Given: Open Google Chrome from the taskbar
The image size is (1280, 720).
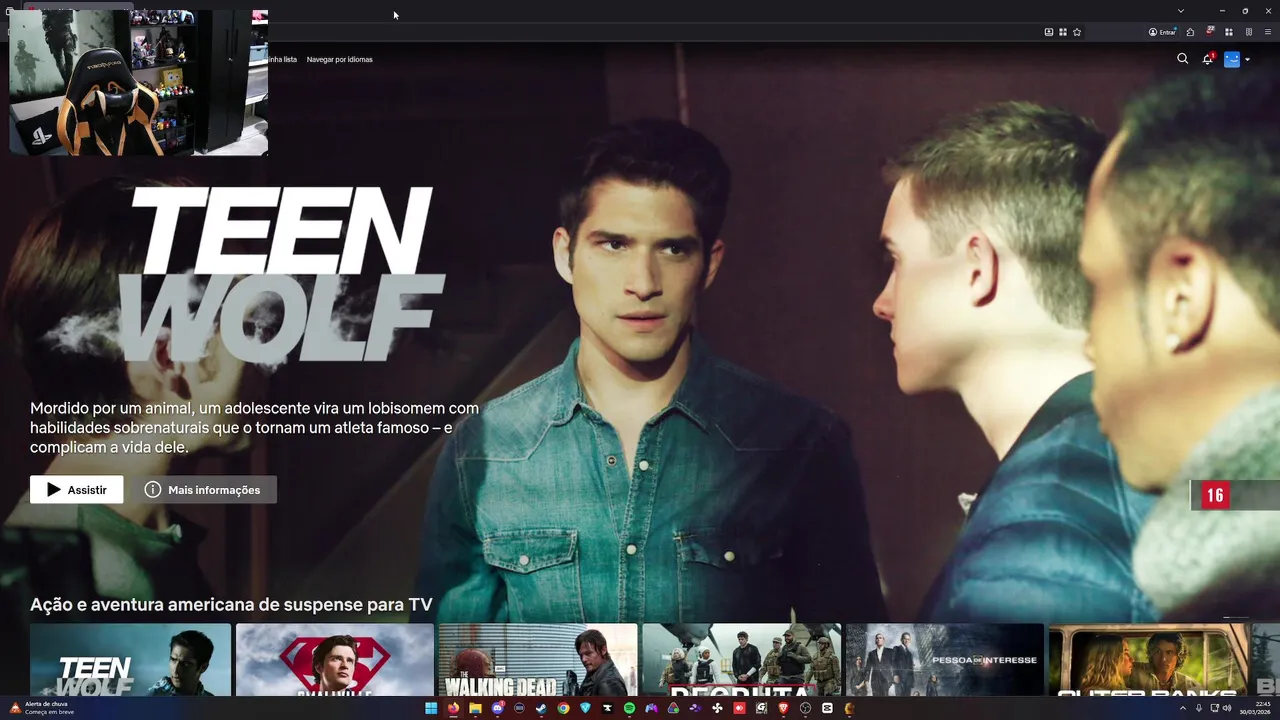Looking at the screenshot, I should 563,708.
